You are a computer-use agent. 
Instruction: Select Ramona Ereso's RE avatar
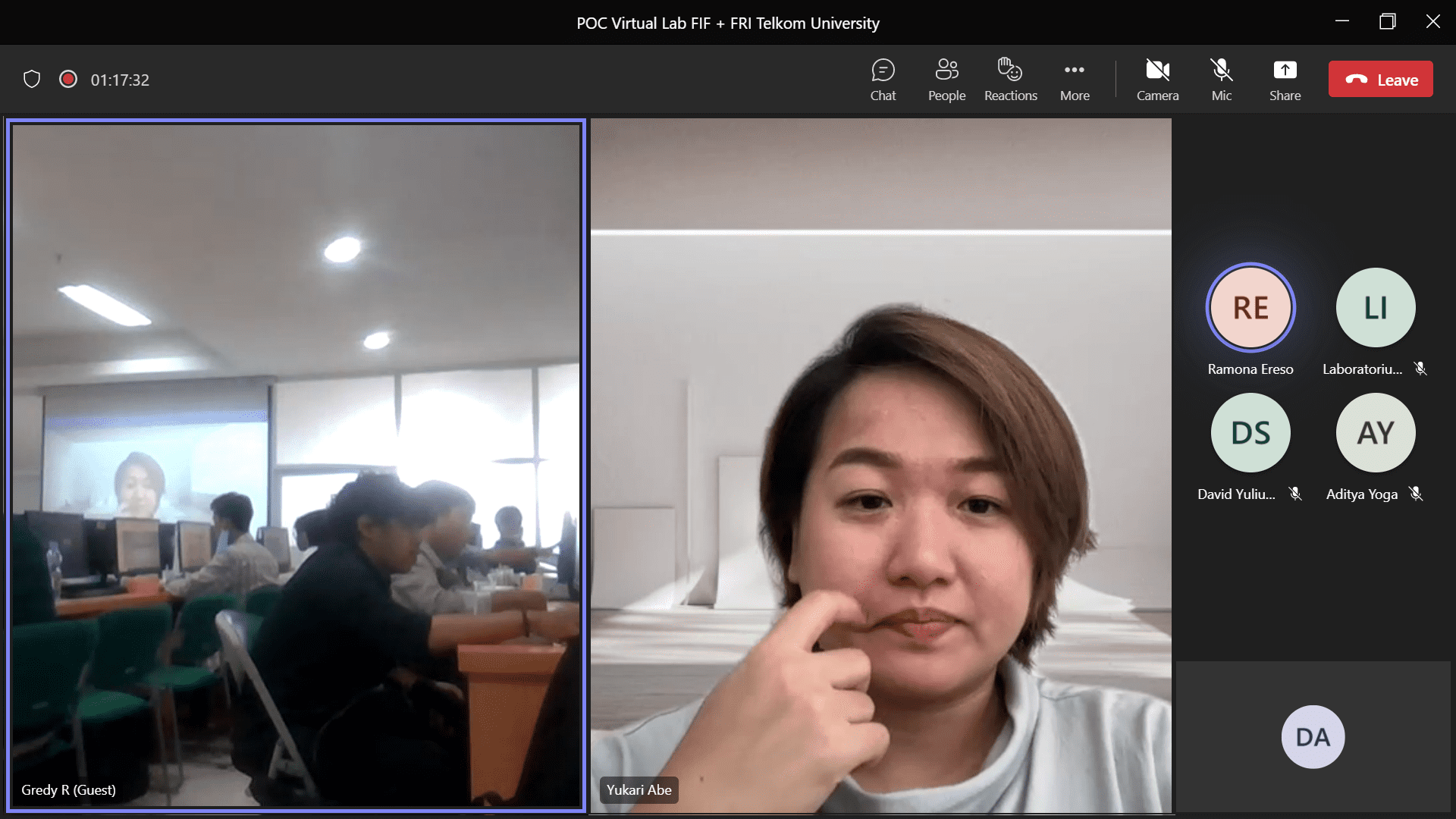click(1250, 308)
